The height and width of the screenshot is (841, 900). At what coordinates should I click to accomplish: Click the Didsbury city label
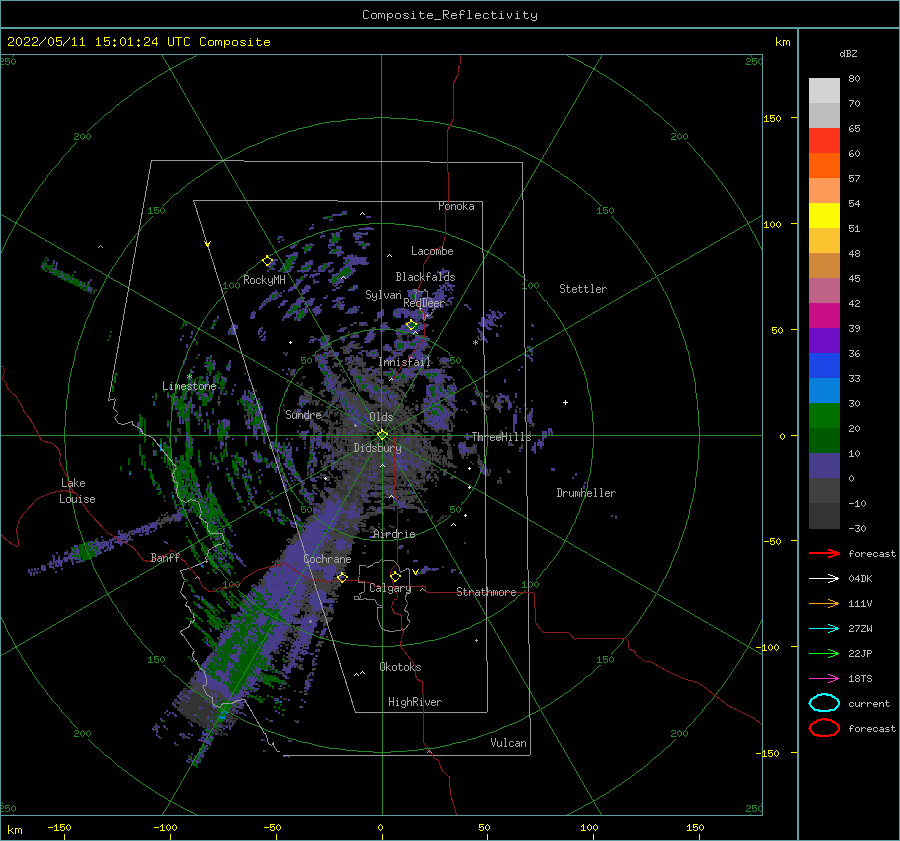(x=378, y=448)
